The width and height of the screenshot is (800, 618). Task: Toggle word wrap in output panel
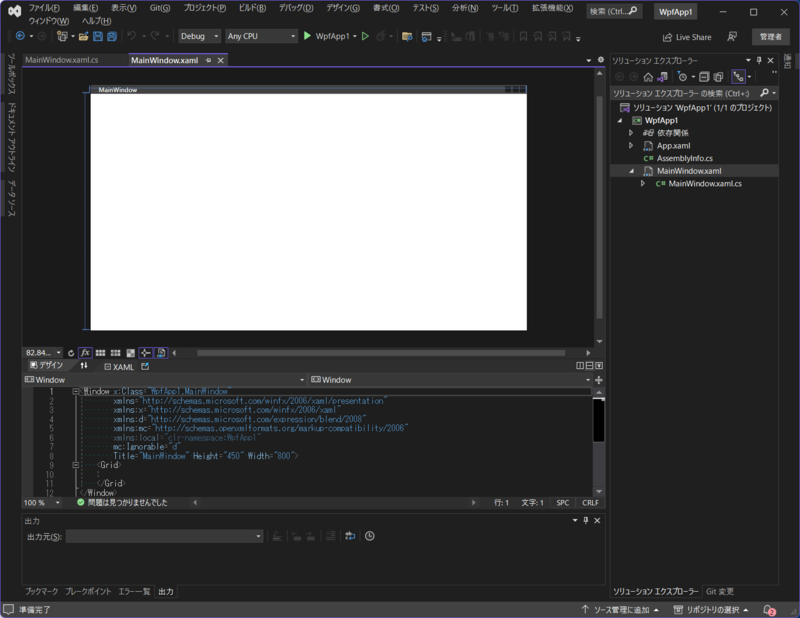[x=350, y=536]
